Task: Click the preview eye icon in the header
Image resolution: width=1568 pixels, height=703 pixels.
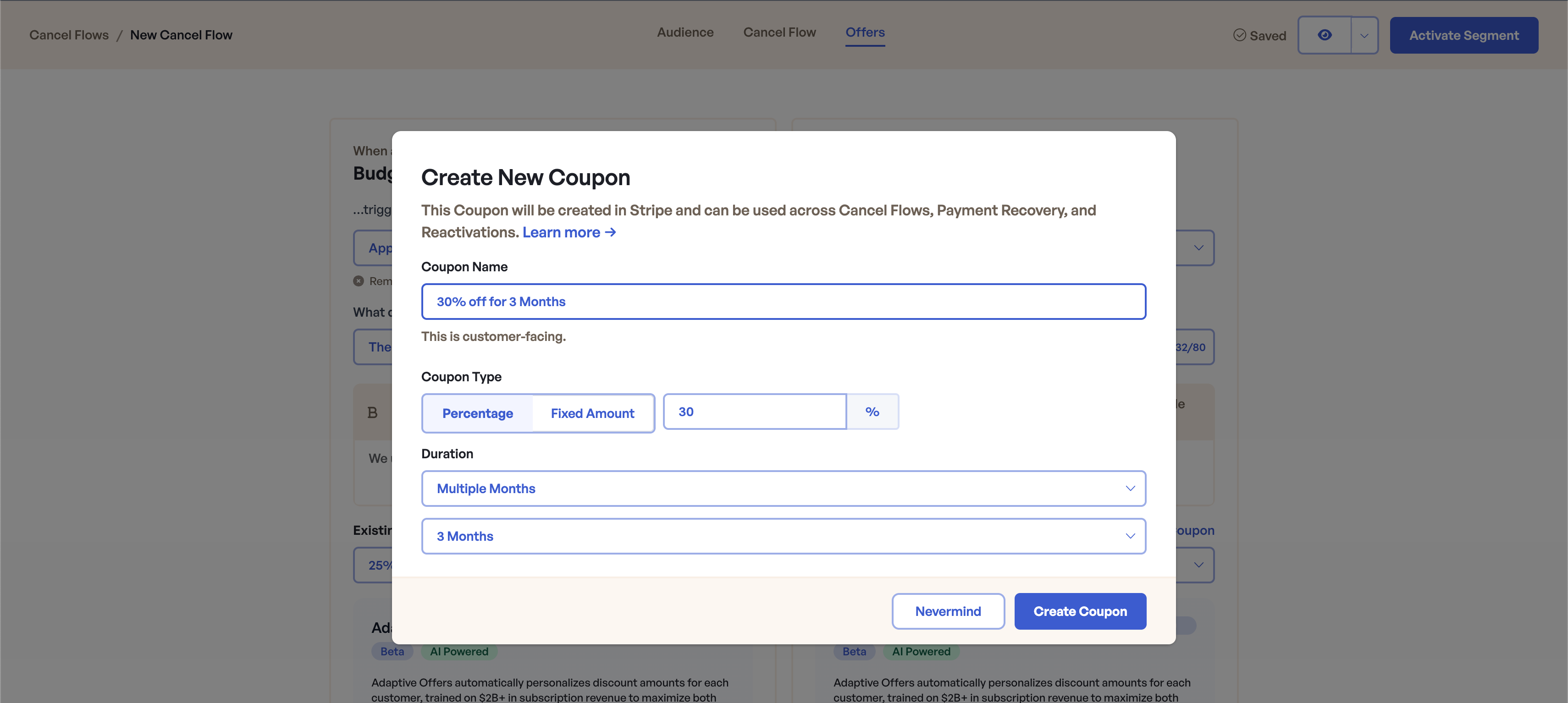Action: (1325, 35)
